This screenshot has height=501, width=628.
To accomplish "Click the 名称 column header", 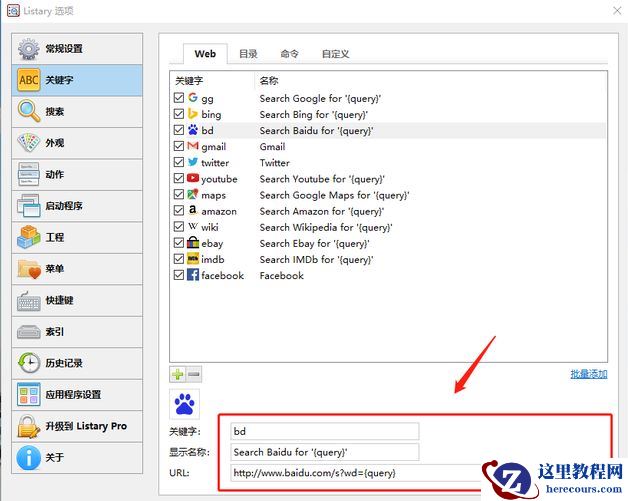I will [x=269, y=81].
